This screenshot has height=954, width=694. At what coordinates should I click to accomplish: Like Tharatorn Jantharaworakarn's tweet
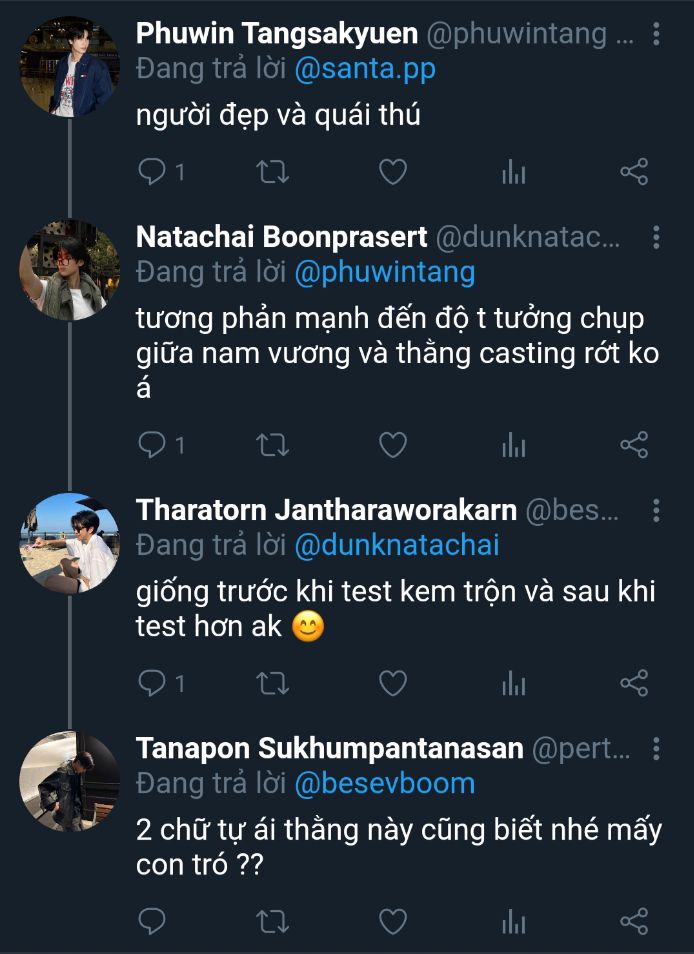pos(393,683)
